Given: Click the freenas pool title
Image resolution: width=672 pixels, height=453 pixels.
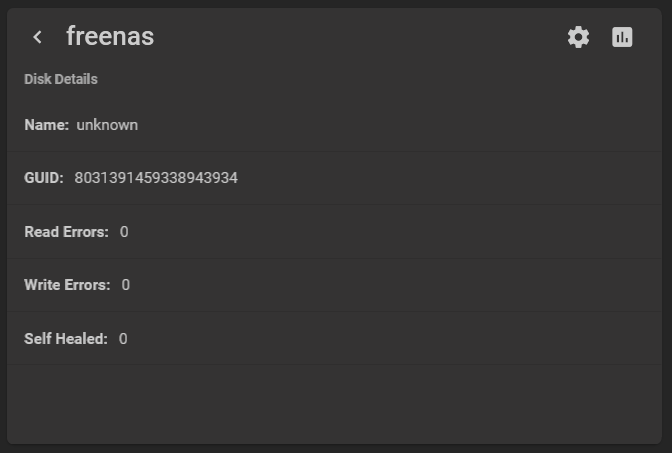Looking at the screenshot, I should [x=110, y=36].
